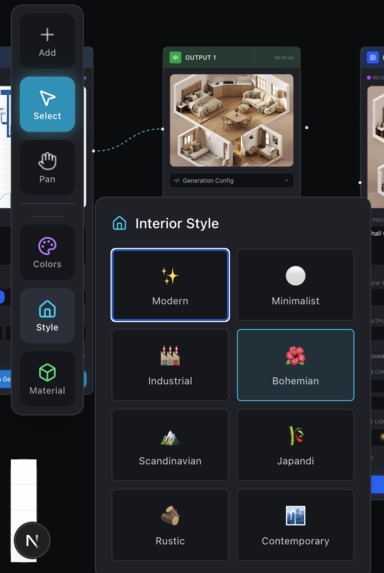384x573 pixels.
Task: Select the Contemporary interior style
Action: [x=296, y=525]
